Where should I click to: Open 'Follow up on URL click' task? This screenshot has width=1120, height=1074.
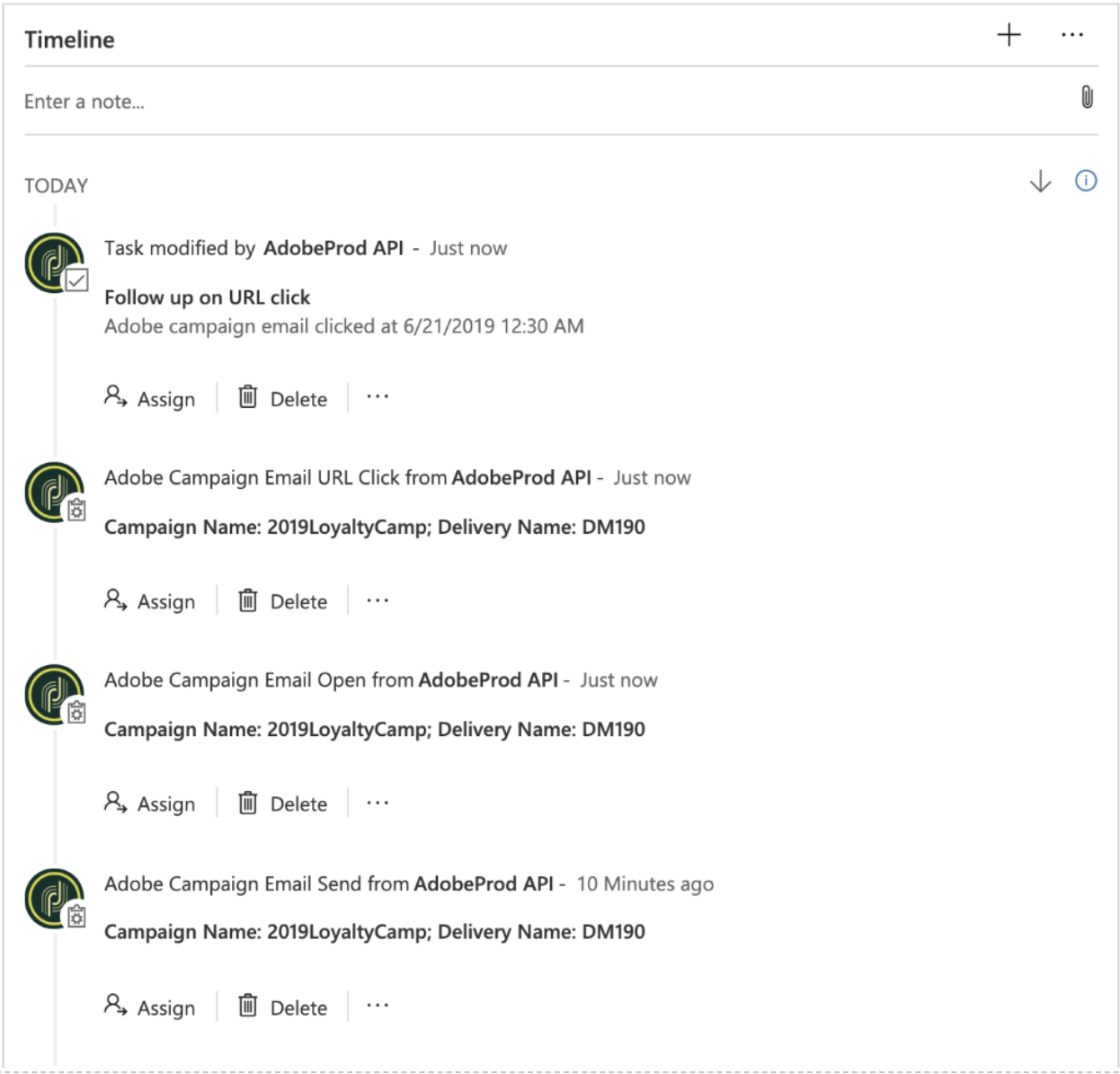pyautogui.click(x=207, y=297)
